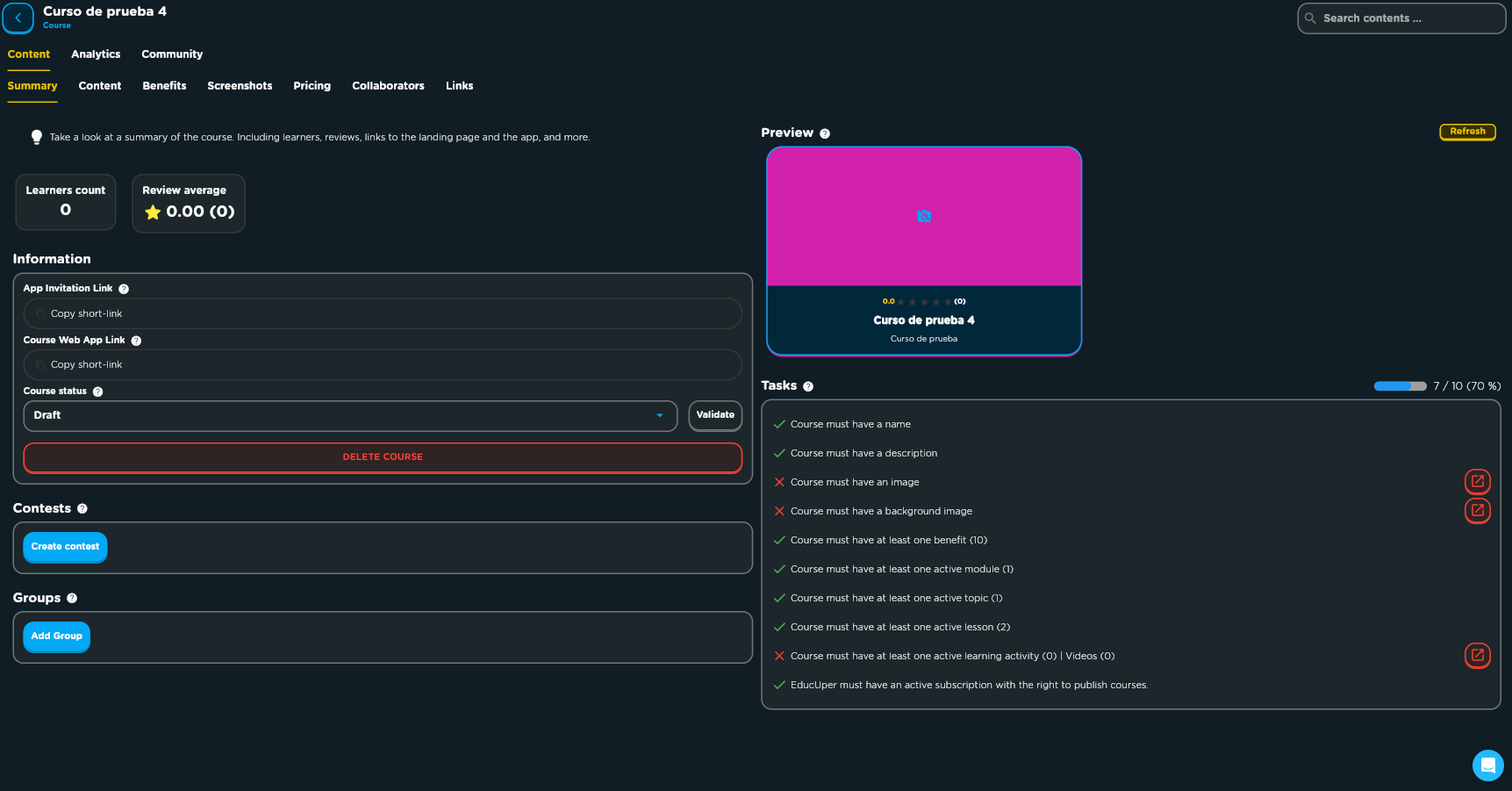Switch to the Analytics tab
Viewport: 1512px width, 791px height.
96,54
